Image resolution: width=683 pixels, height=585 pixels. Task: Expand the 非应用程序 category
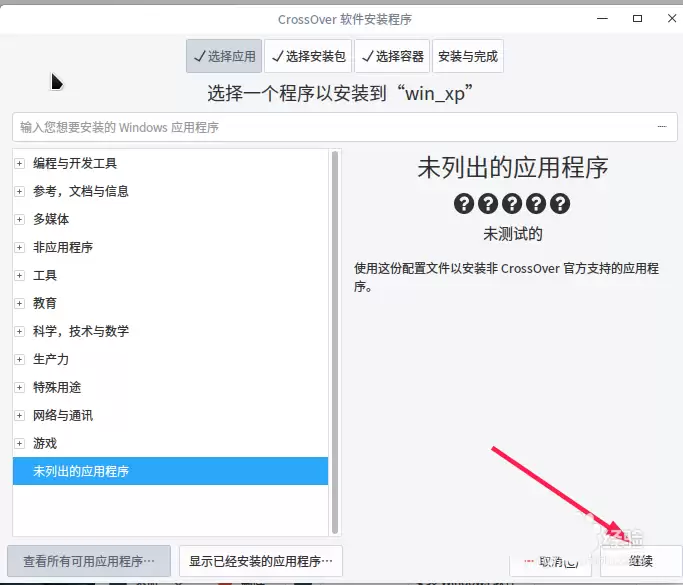(x=20, y=247)
